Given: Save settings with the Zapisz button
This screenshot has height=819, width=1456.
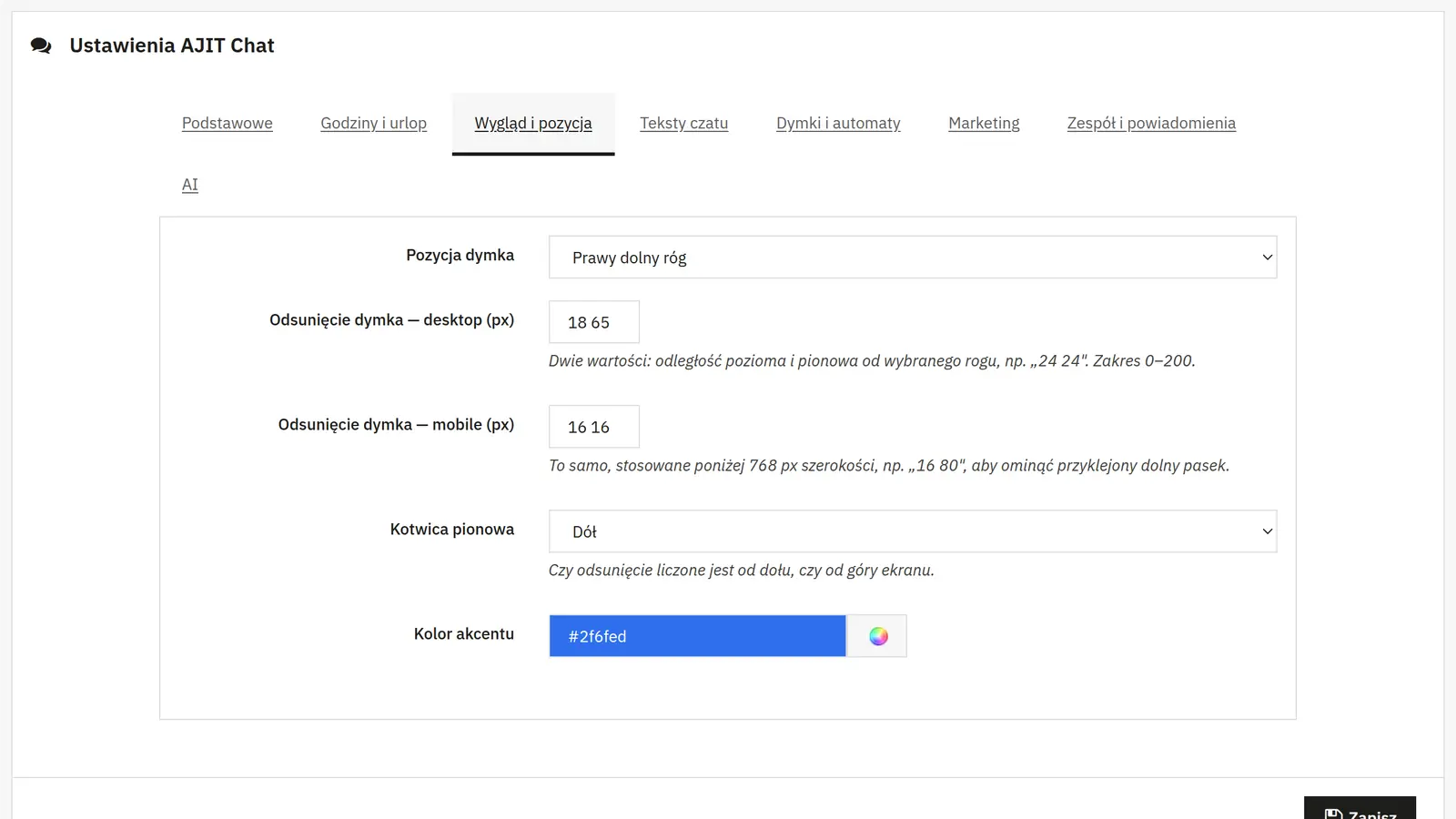Looking at the screenshot, I should coord(1360,808).
